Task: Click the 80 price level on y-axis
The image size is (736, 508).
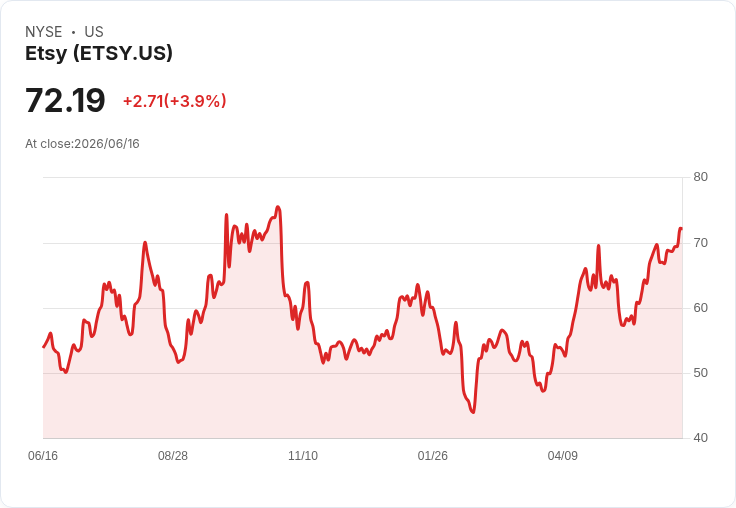Action: coord(700,177)
